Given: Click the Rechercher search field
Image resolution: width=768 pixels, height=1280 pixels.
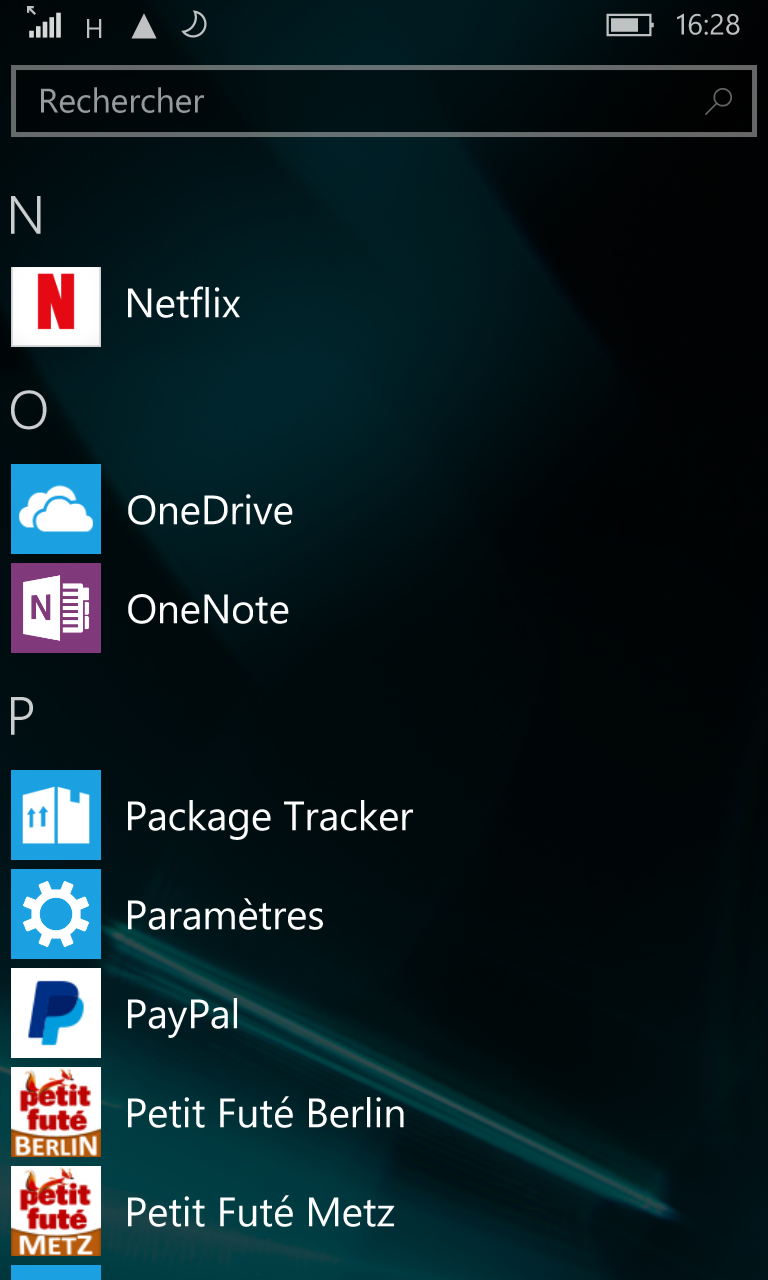Looking at the screenshot, I should pyautogui.click(x=360, y=101).
